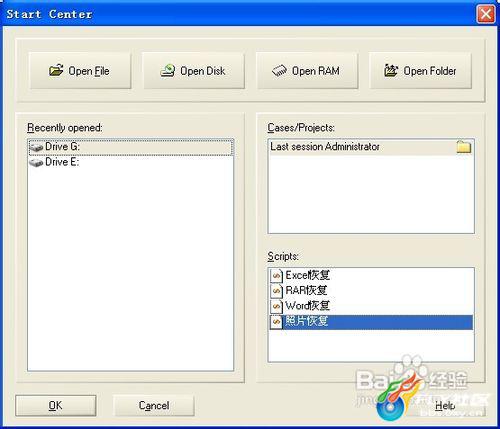
Task: Click the Cancel button
Action: 154,405
